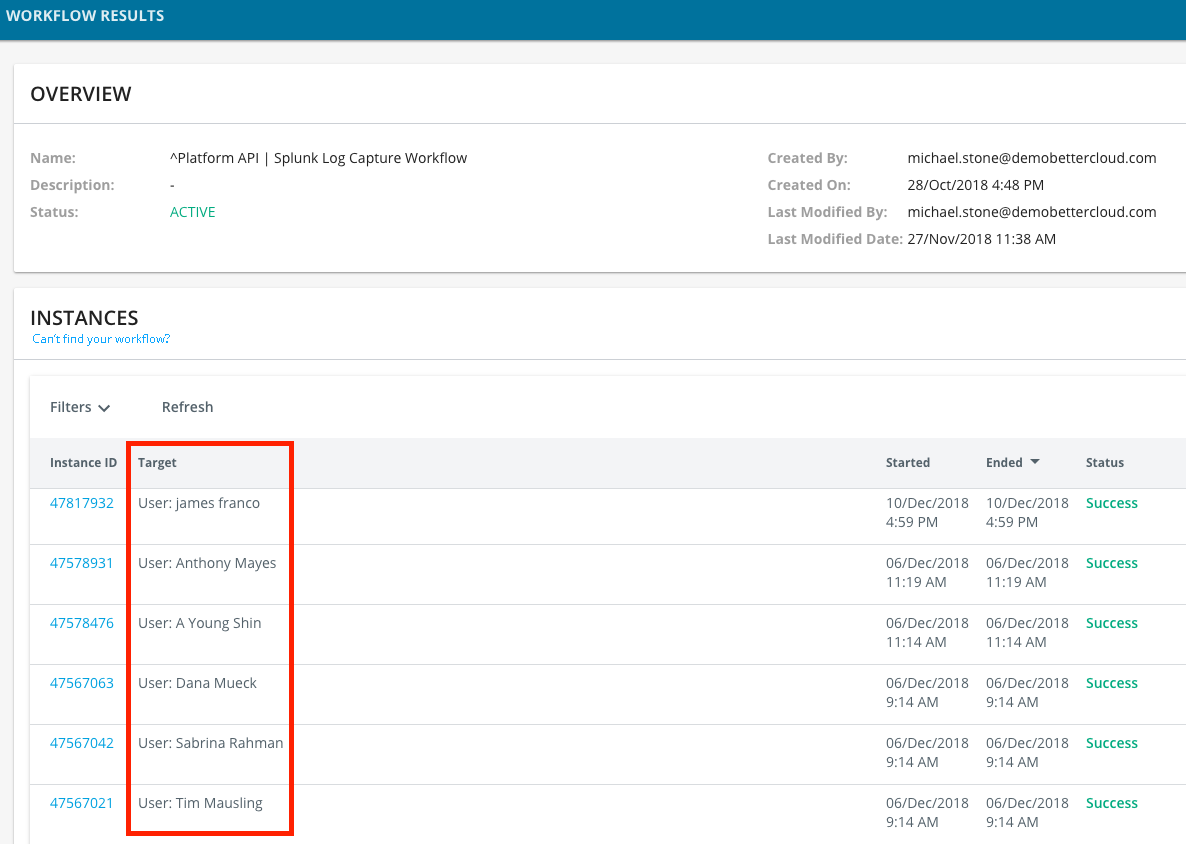The width and height of the screenshot is (1186, 844).
Task: Click the Success status for james franco
Action: (x=1112, y=503)
